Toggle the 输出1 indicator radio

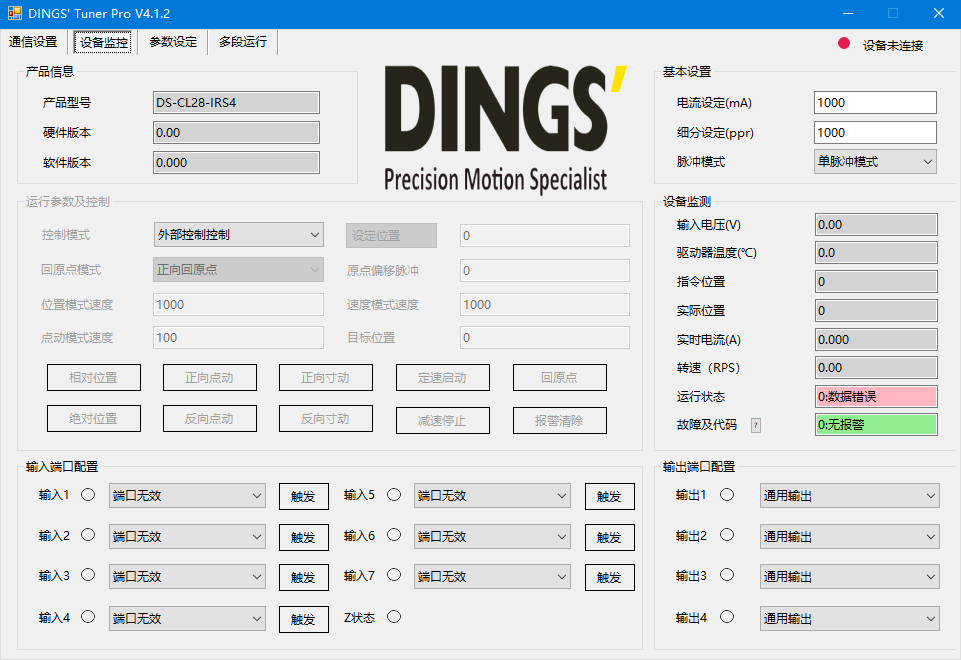[x=727, y=495]
